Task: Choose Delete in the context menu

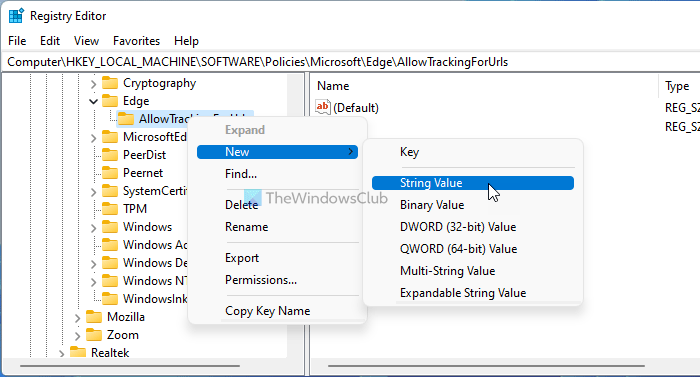Action: (x=277, y=205)
